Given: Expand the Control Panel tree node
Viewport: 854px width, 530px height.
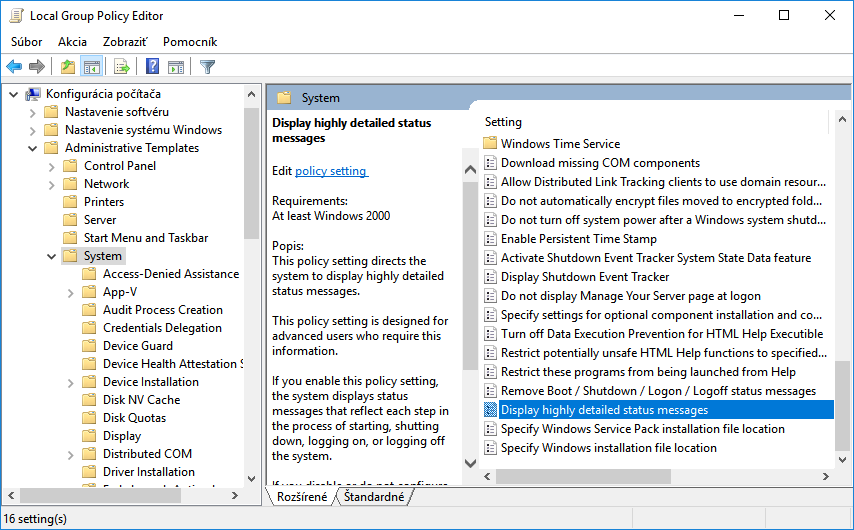Looking at the screenshot, I should click(x=52, y=166).
